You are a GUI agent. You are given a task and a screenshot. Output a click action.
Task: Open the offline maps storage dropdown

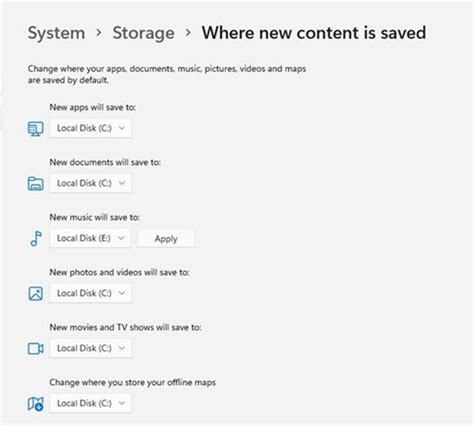point(91,403)
